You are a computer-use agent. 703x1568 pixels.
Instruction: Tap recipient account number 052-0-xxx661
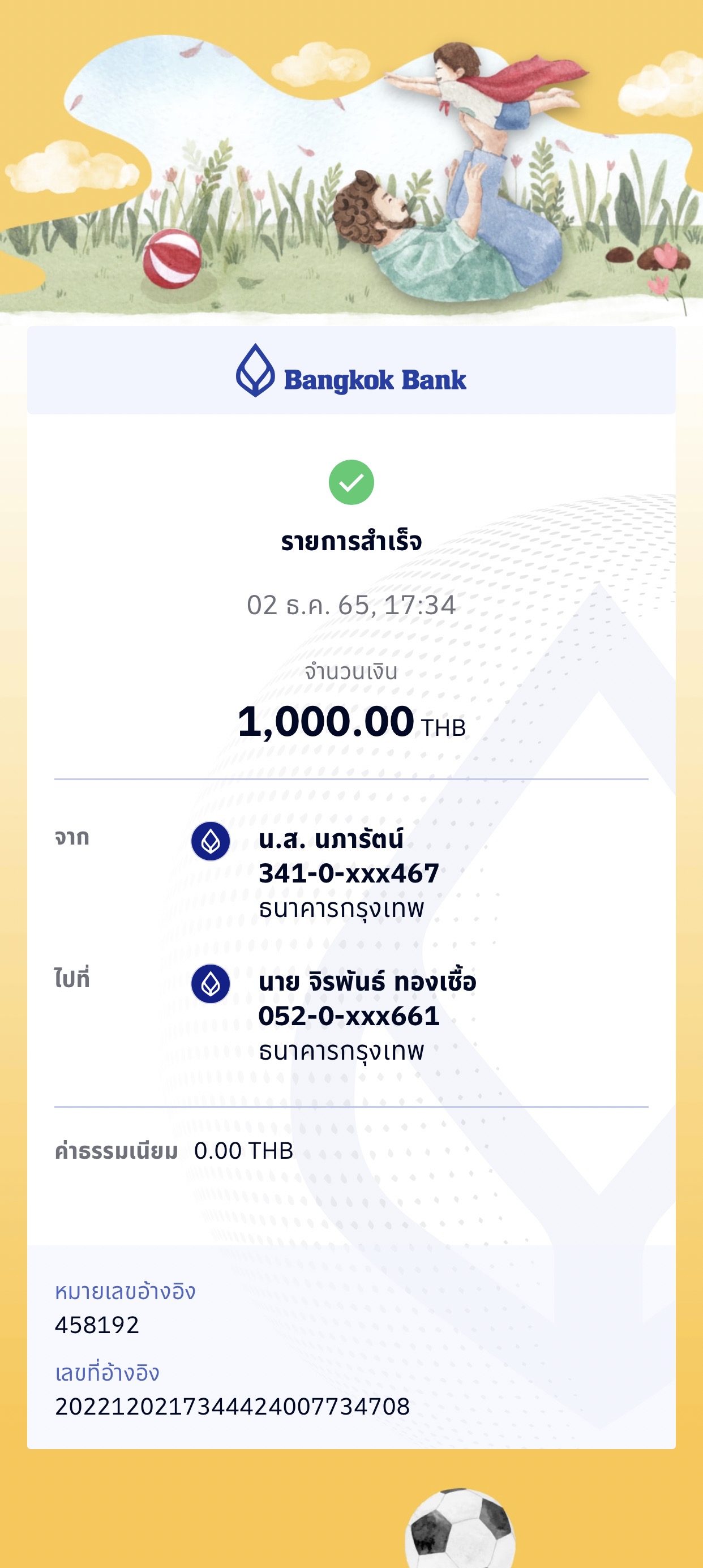(x=349, y=1016)
